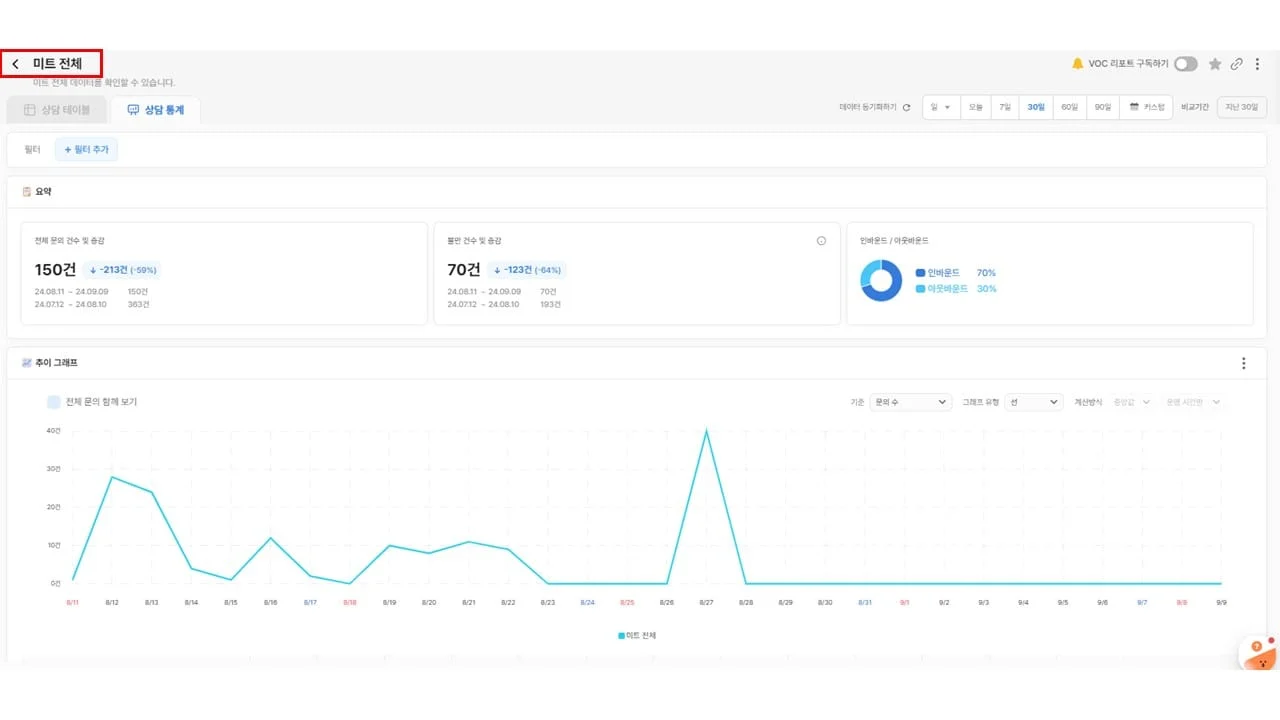The image size is (1280, 720).
Task: Click the orange chat help icon
Action: (1259, 655)
